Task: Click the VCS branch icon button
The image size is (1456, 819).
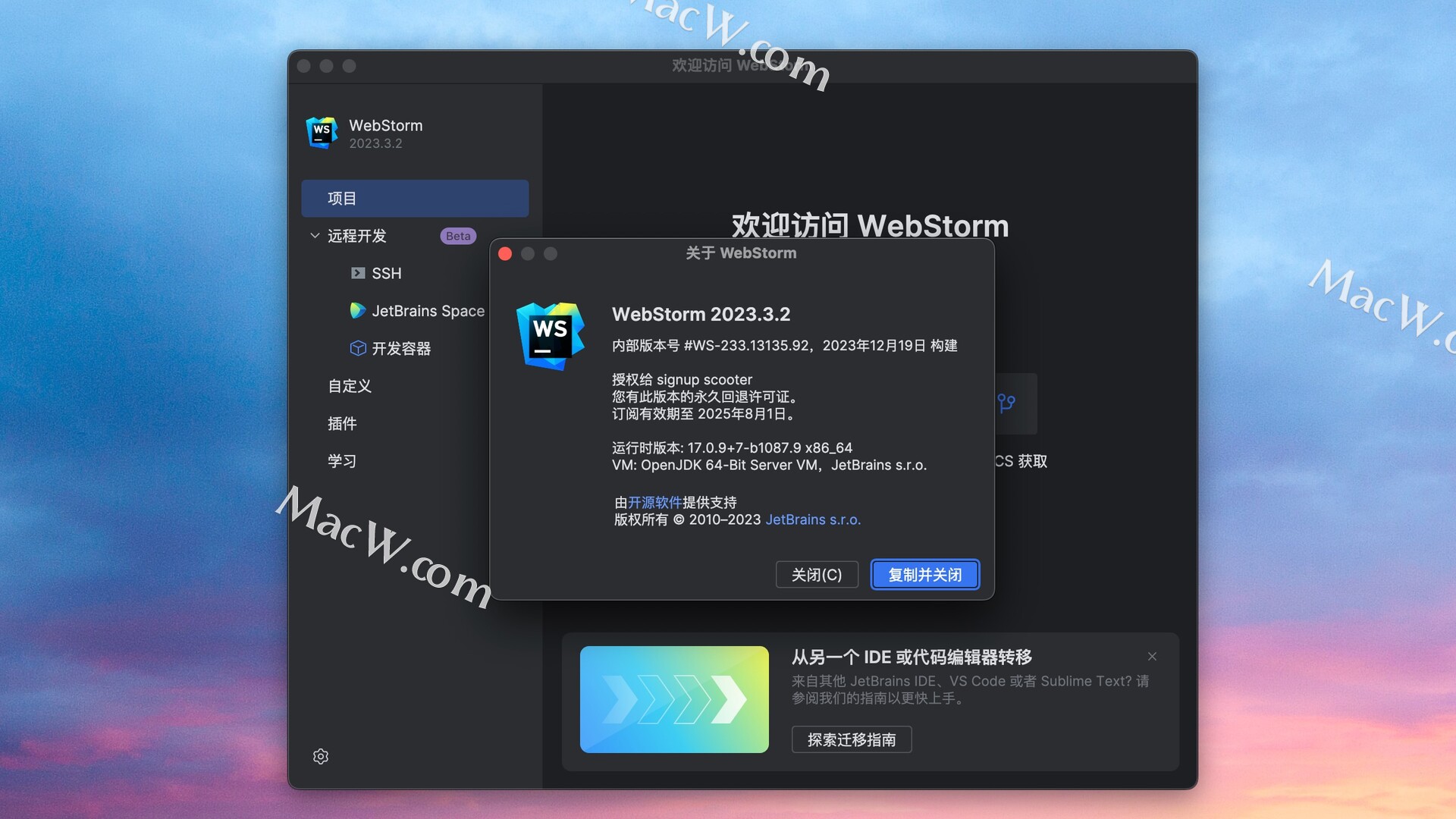Action: coord(1006,403)
